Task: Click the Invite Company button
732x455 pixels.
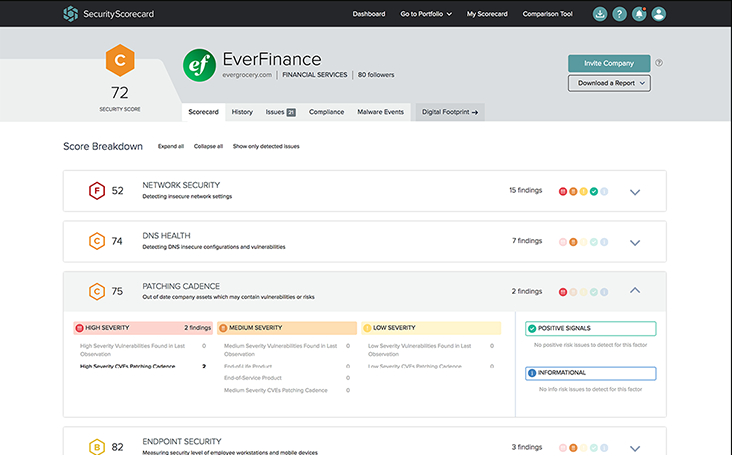Action: [x=609, y=63]
